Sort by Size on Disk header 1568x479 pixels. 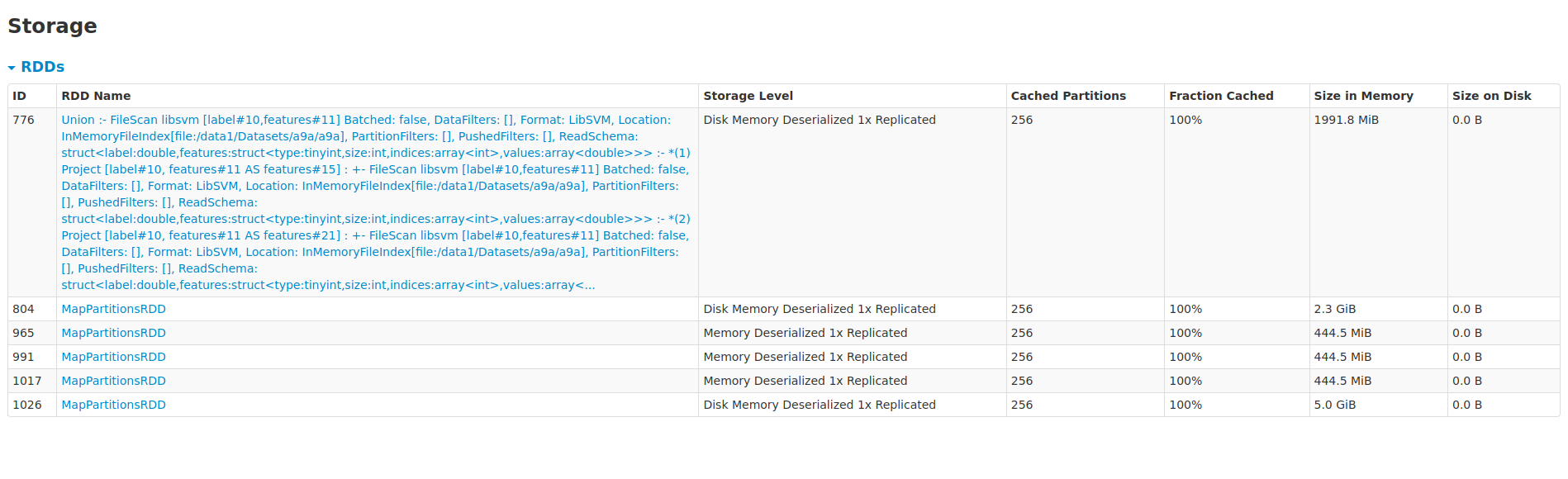1491,96
